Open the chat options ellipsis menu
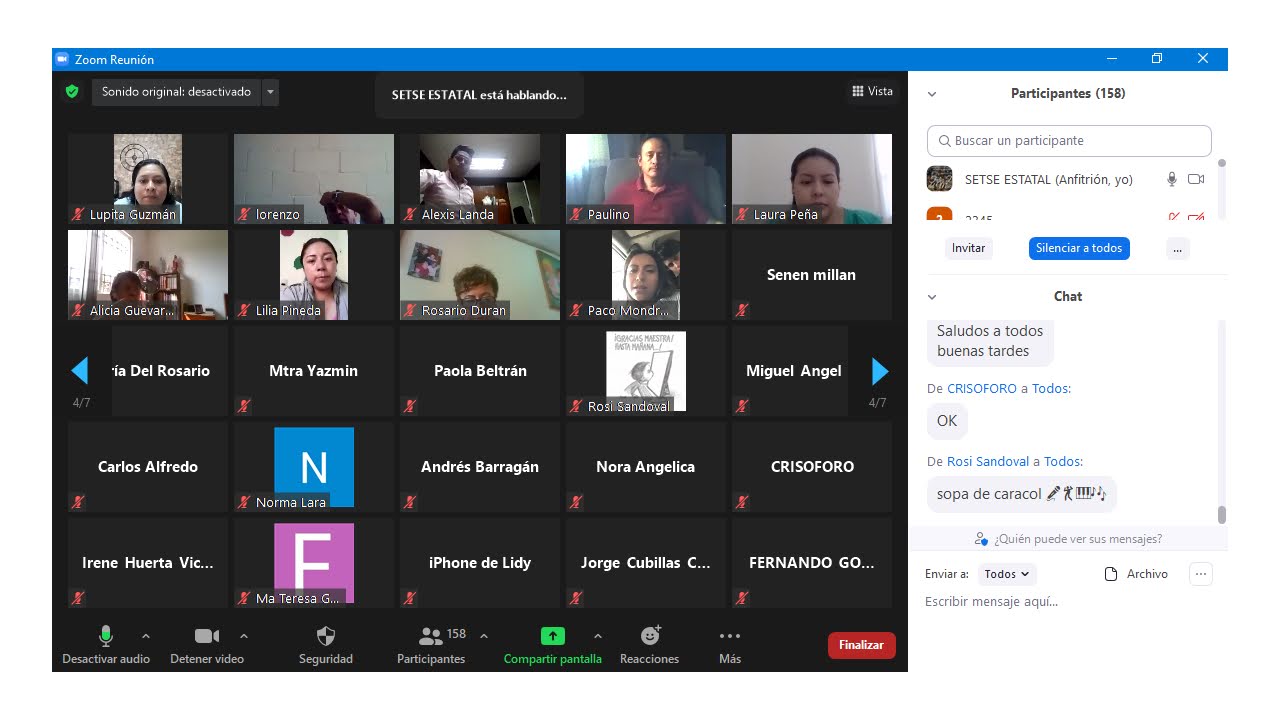1280x720 pixels. point(1201,574)
